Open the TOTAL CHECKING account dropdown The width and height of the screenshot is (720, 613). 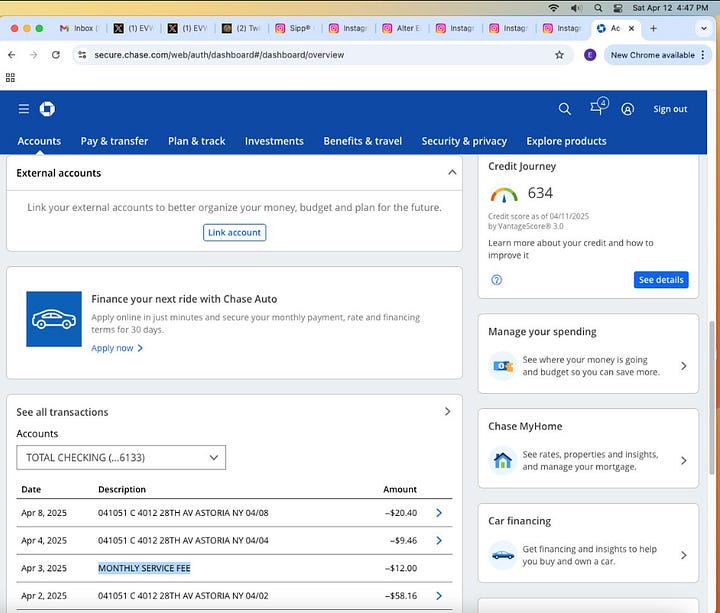click(x=121, y=457)
